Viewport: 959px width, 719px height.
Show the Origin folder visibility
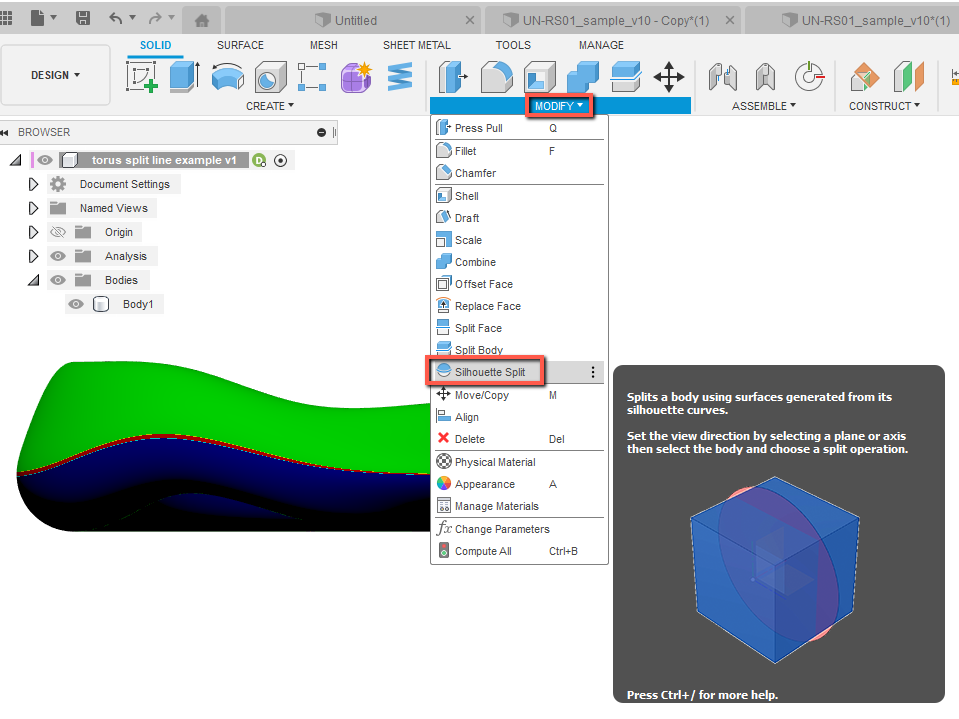pos(58,231)
